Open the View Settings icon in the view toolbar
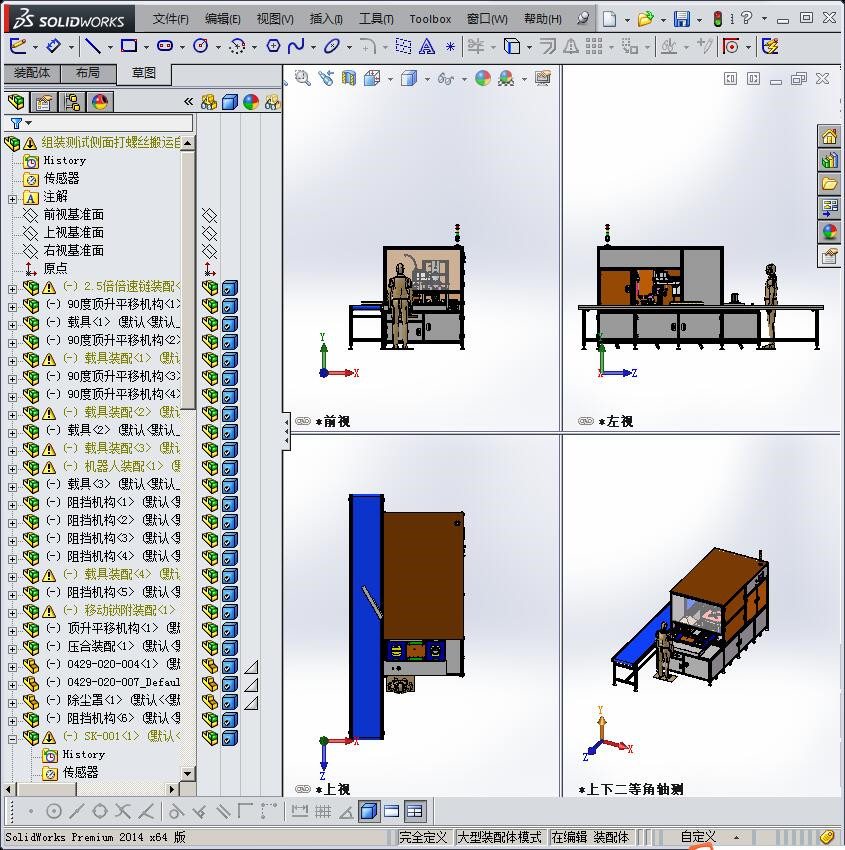845x850 pixels. click(x=543, y=79)
